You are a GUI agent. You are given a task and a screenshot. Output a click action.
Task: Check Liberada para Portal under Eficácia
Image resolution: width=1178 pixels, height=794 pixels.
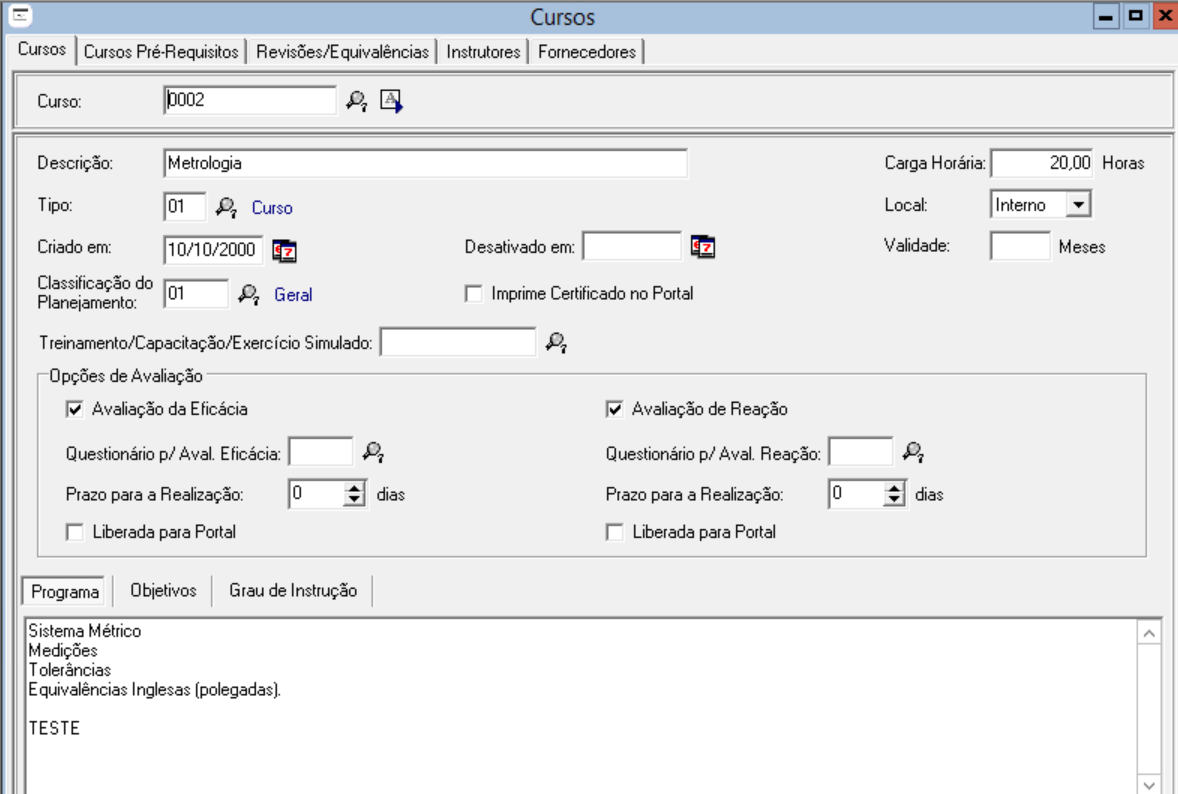pos(74,533)
